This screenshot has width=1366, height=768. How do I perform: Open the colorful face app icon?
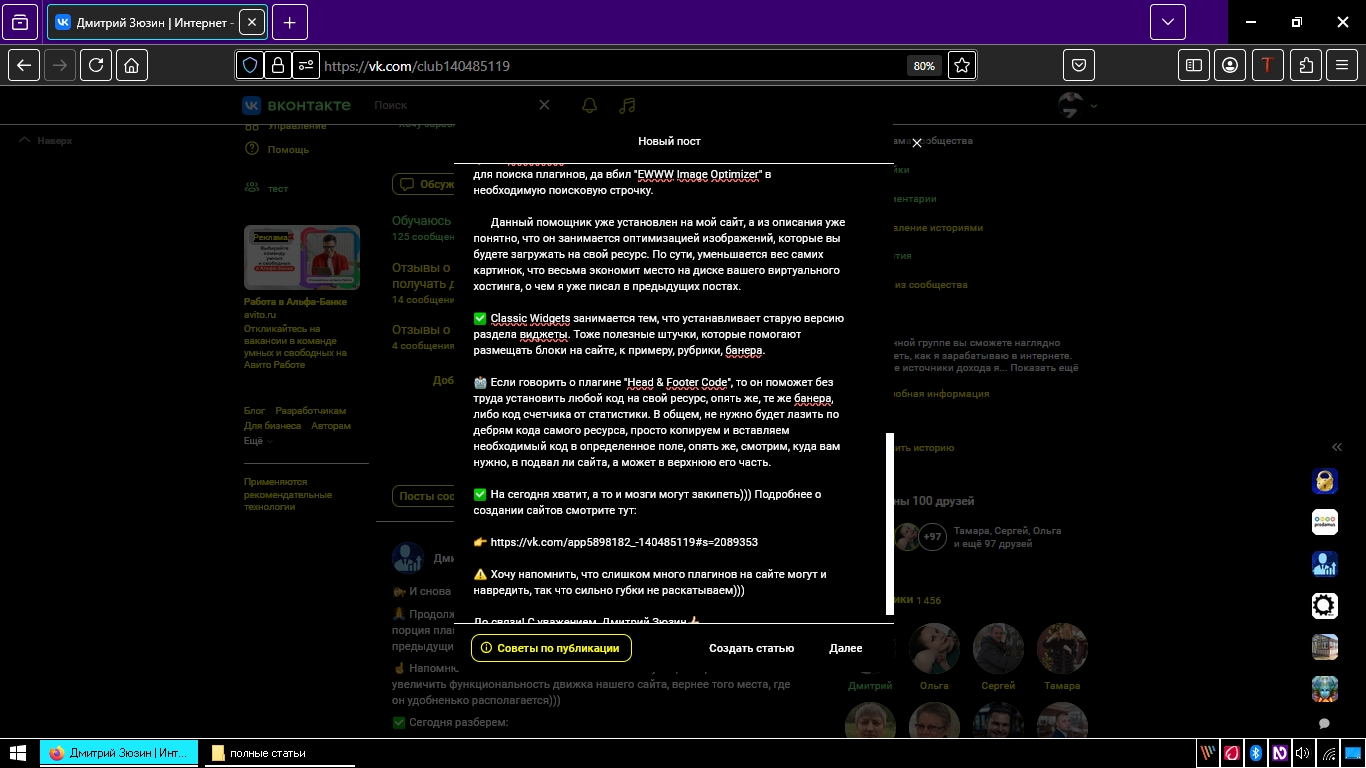coord(1325,688)
